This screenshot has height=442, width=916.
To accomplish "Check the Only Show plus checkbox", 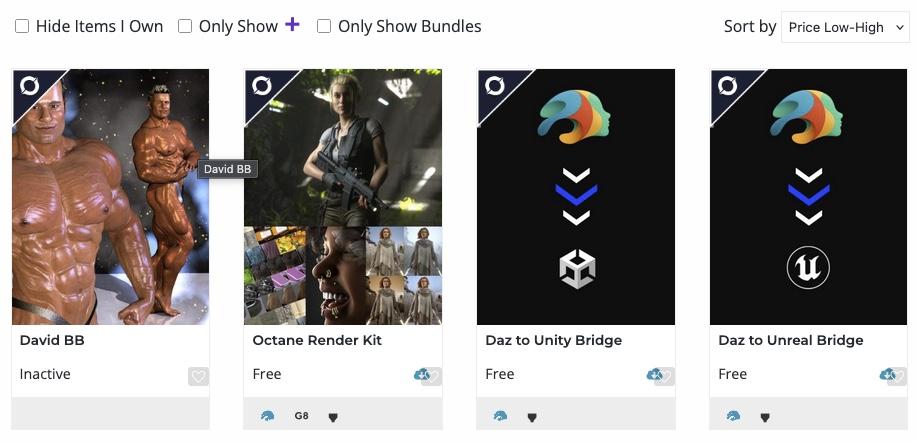I will pyautogui.click(x=185, y=26).
